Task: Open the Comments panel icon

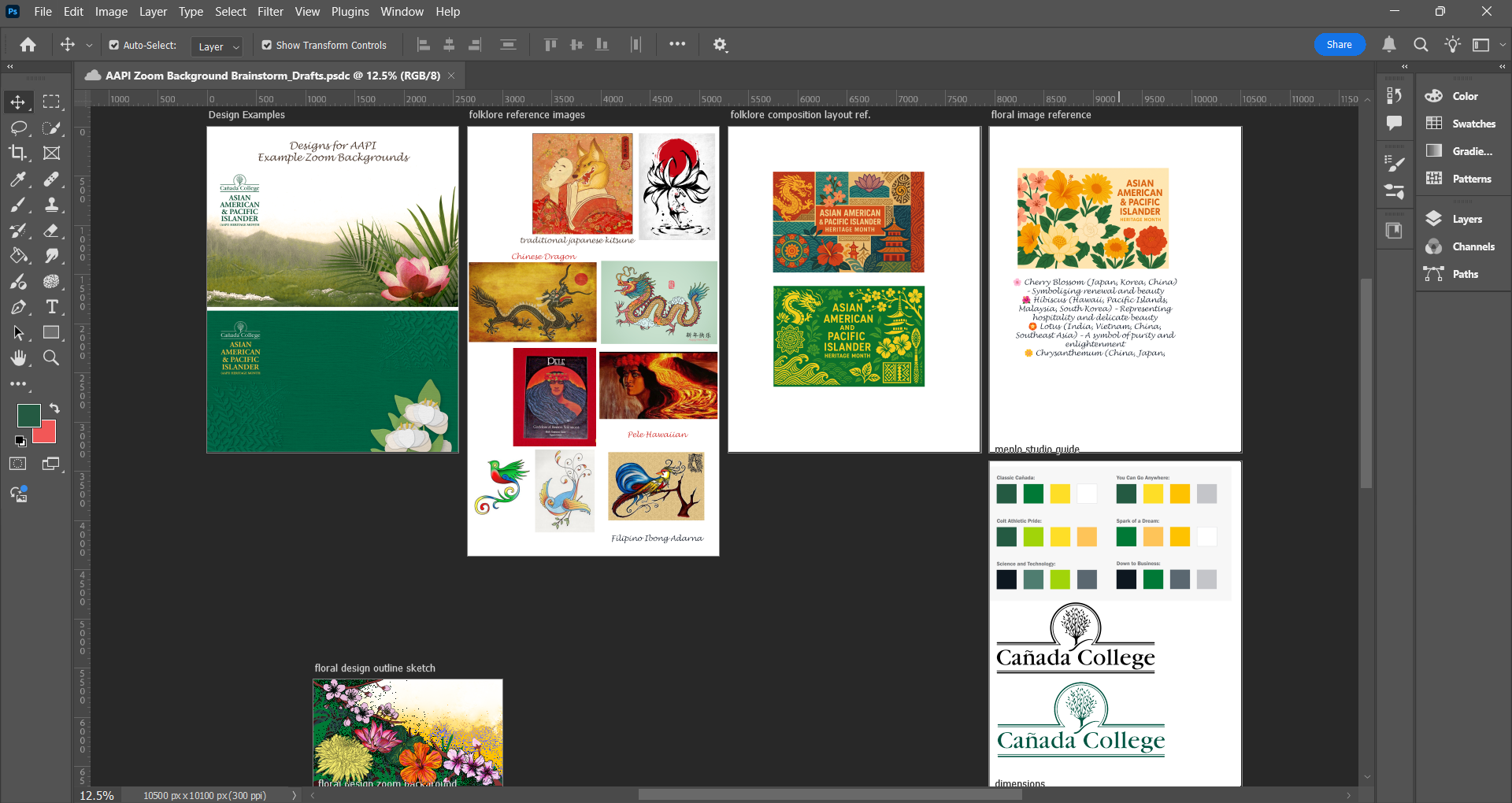Action: (1394, 124)
